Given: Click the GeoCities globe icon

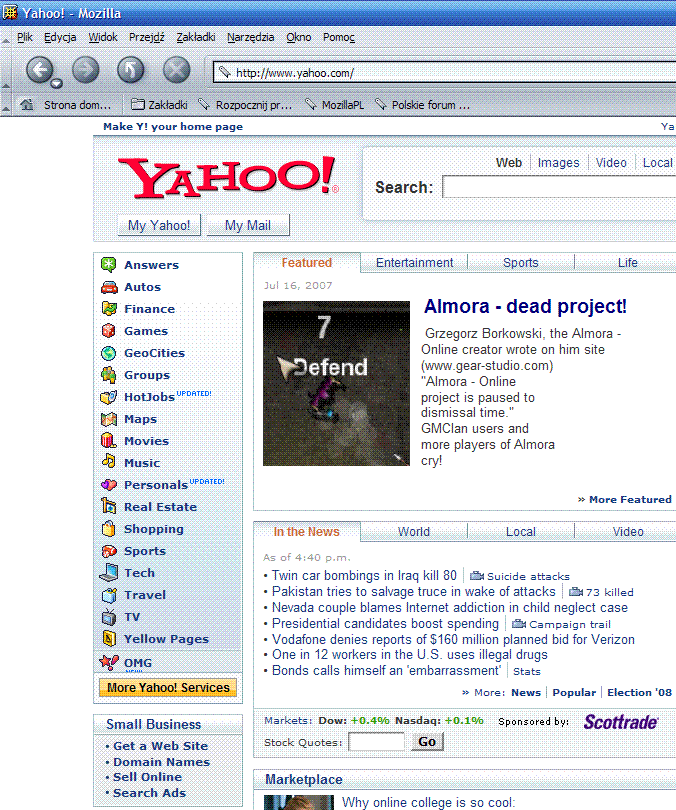Looking at the screenshot, I should pos(109,353).
